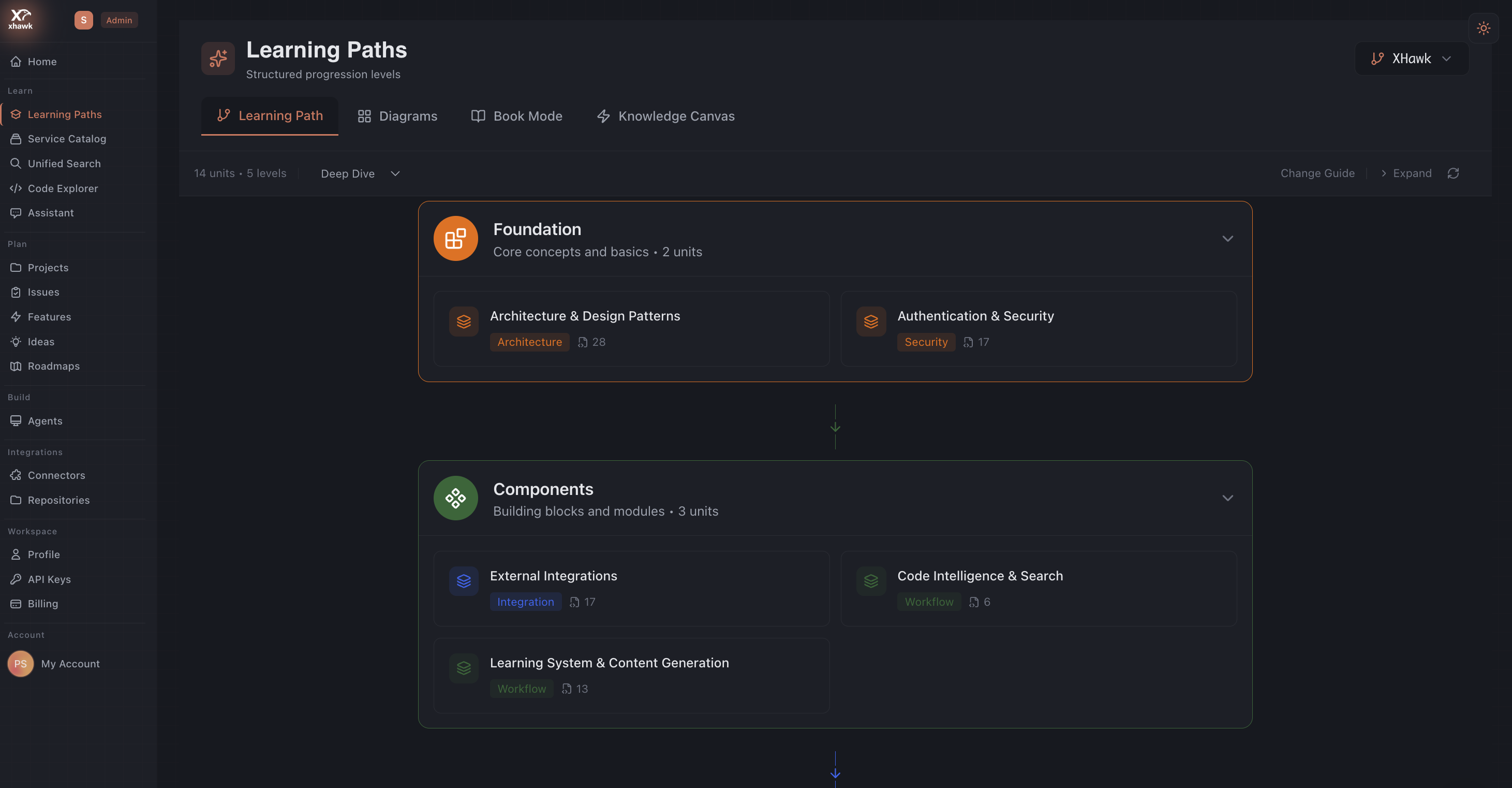Open the Learning Paths sidebar icon
Image resolution: width=1512 pixels, height=788 pixels.
17,114
